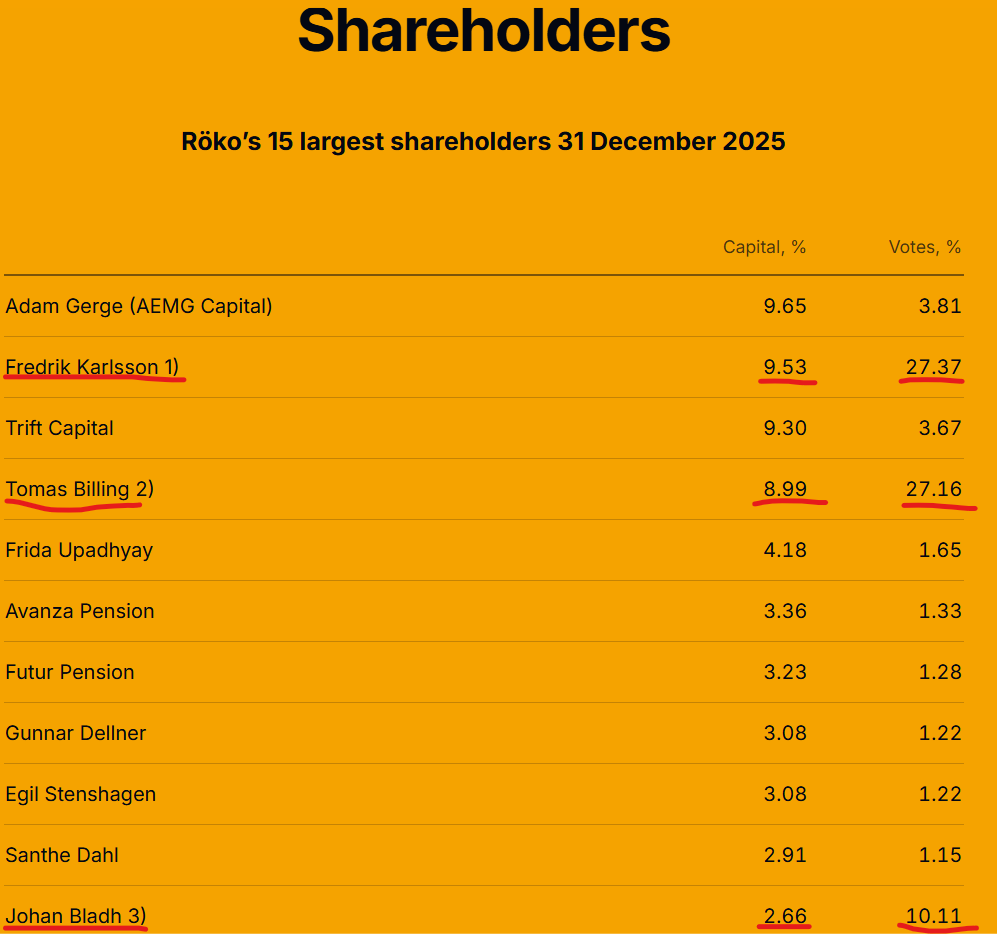Image resolution: width=997 pixels, height=934 pixels.
Task: Click the Trift Capital shareholder name
Action: coord(60,428)
